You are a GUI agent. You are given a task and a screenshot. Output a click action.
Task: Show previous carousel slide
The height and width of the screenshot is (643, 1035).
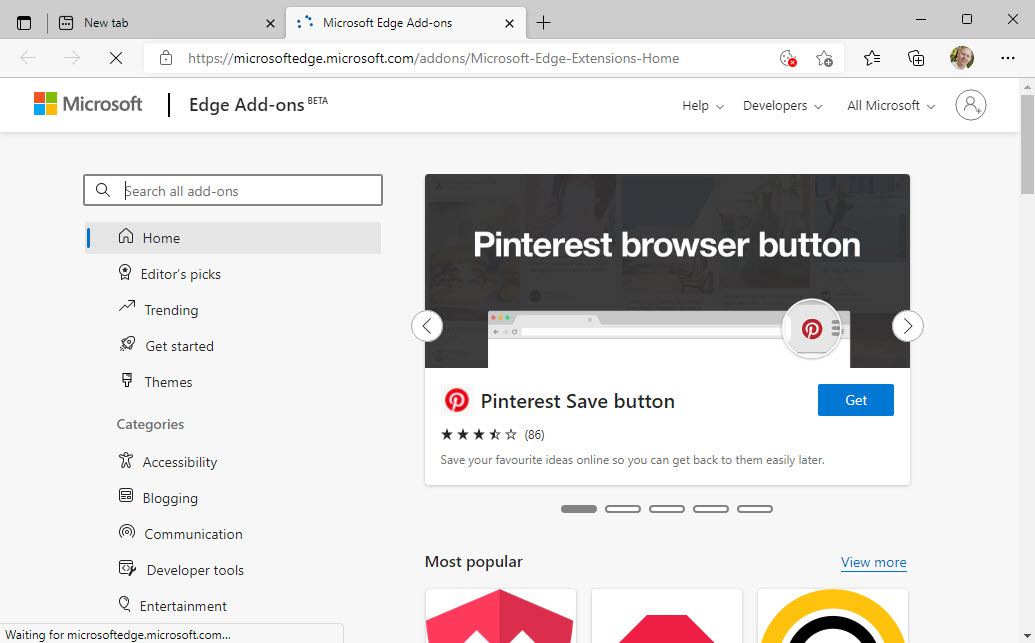[427, 326]
